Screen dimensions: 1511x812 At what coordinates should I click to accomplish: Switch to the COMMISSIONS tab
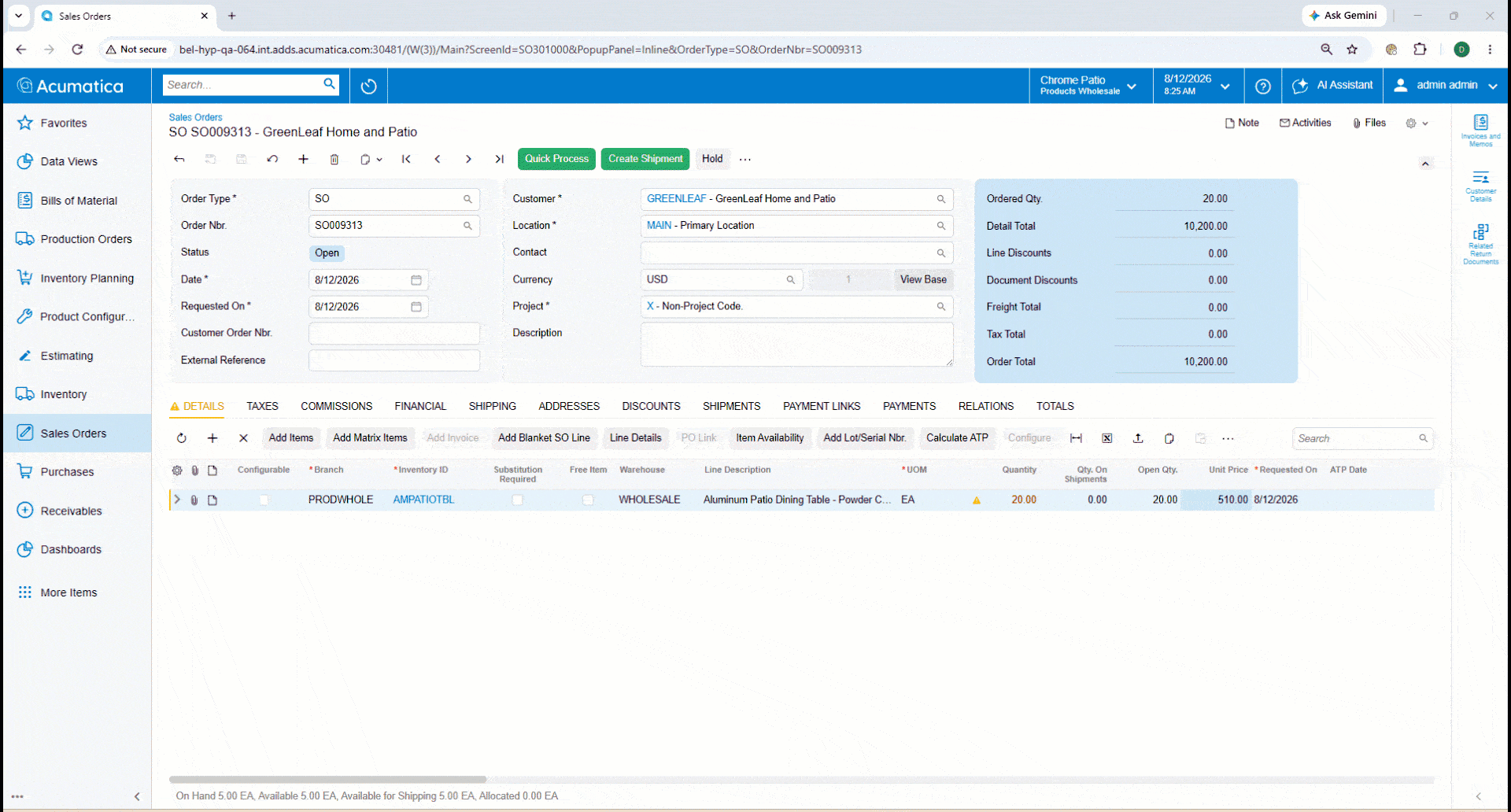pos(336,407)
